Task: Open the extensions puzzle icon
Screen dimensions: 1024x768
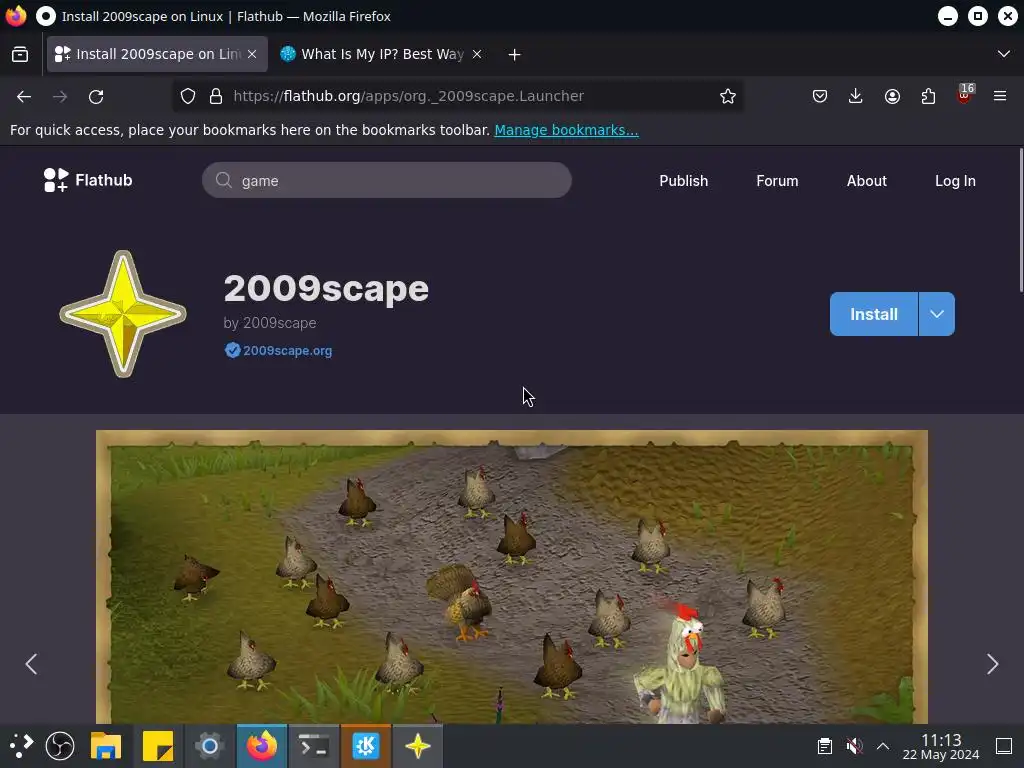Action: (928, 97)
